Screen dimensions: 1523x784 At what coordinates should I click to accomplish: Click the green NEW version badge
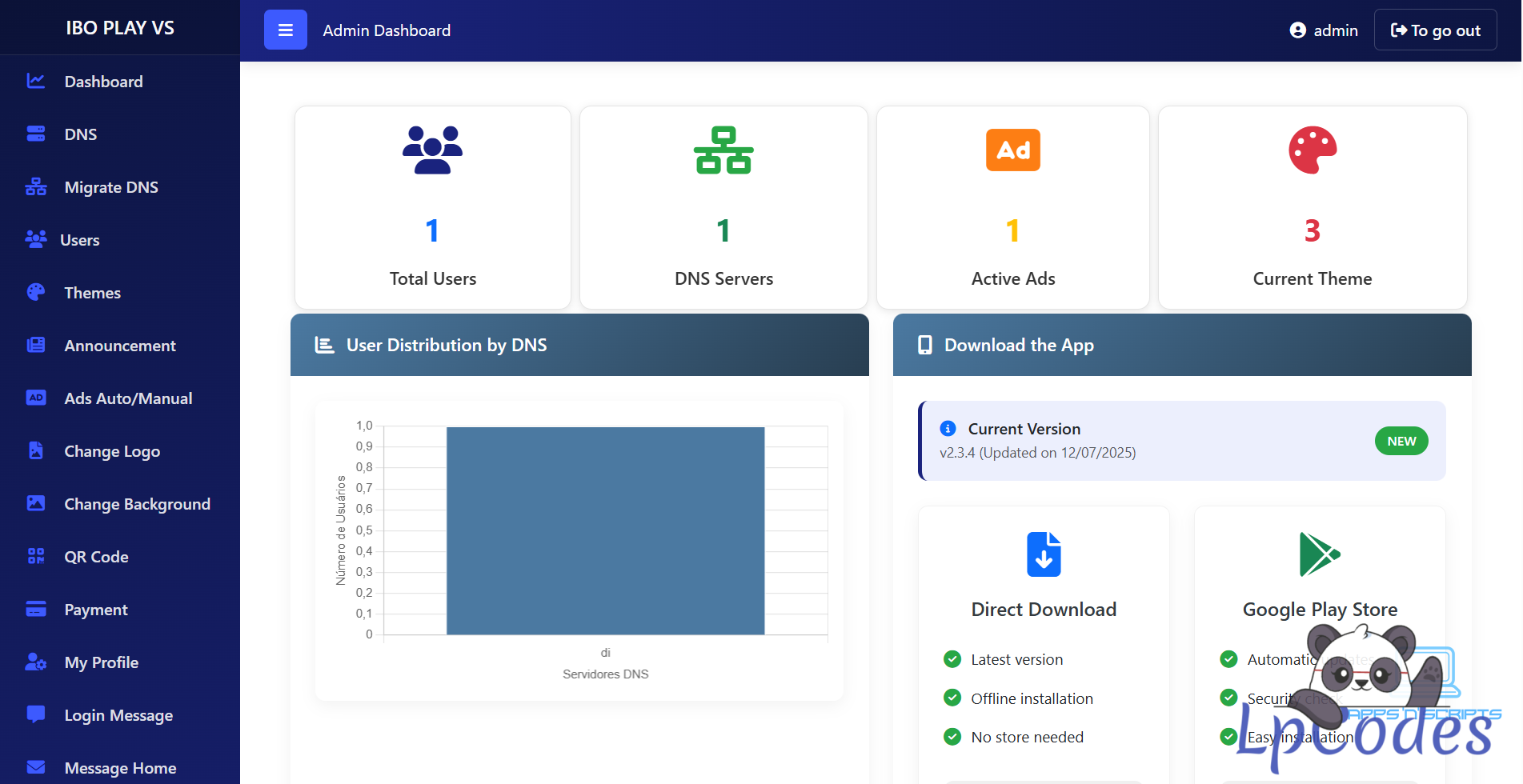click(1401, 441)
